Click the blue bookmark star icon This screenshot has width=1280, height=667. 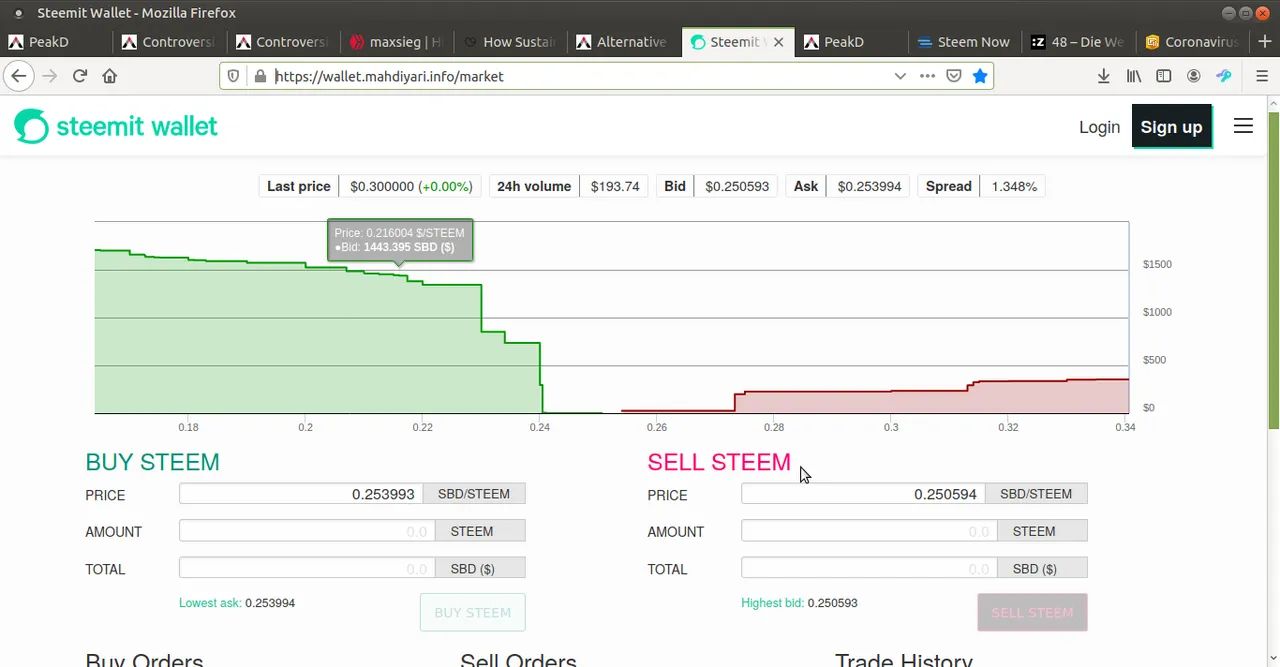click(x=980, y=76)
